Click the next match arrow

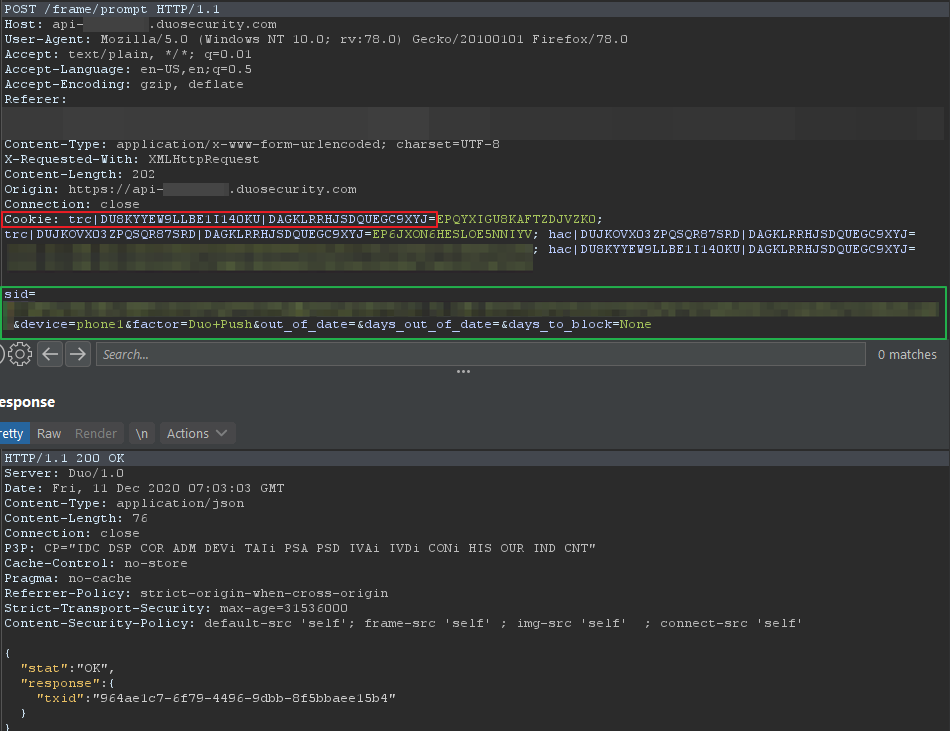78,354
